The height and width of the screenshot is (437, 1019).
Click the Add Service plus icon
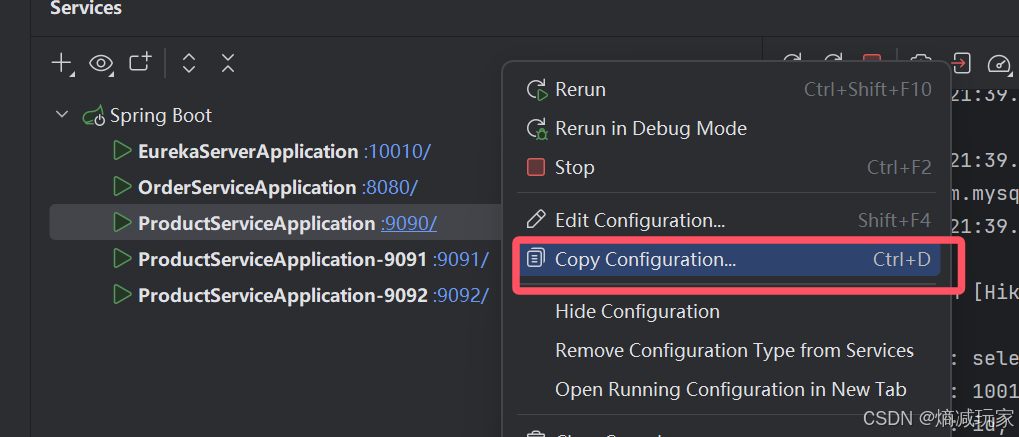click(x=62, y=63)
